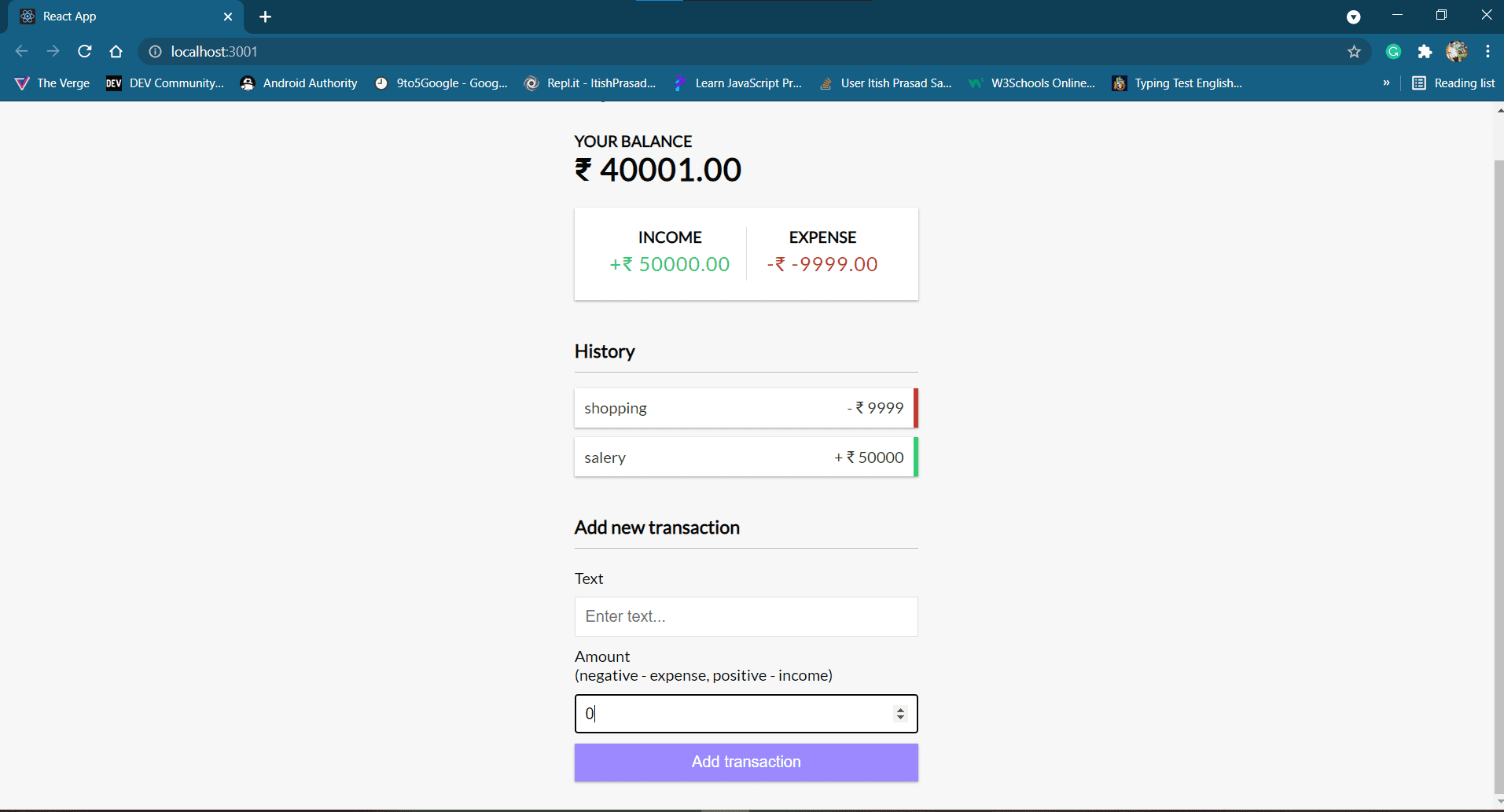
Task: Open the user profile avatar
Action: (1457, 51)
